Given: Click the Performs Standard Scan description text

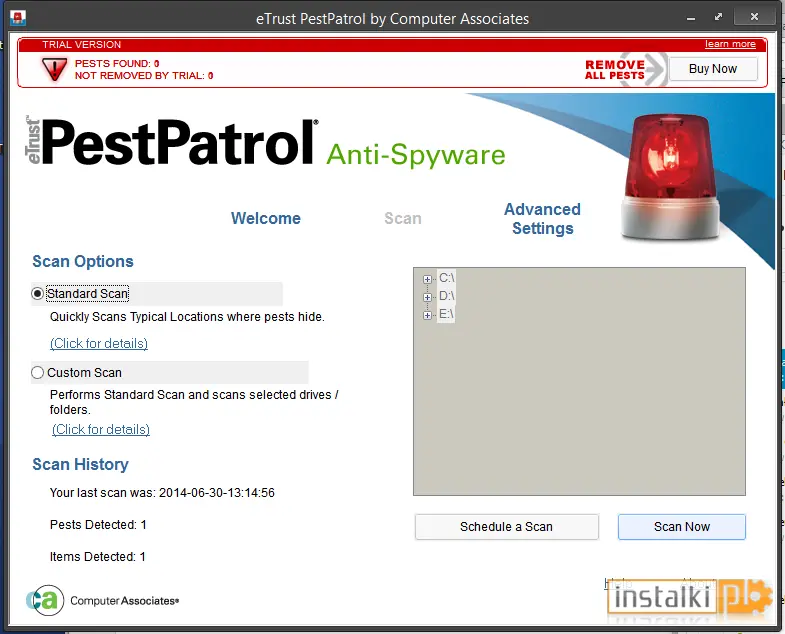Looking at the screenshot, I should click(194, 402).
